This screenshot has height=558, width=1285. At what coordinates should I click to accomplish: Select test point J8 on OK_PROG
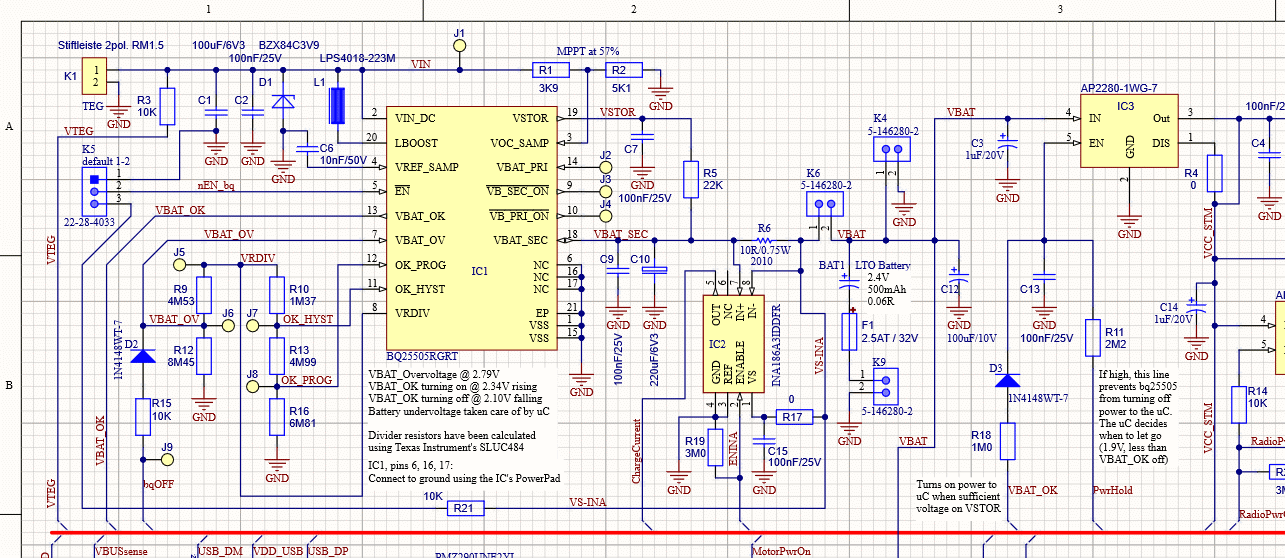(252, 386)
